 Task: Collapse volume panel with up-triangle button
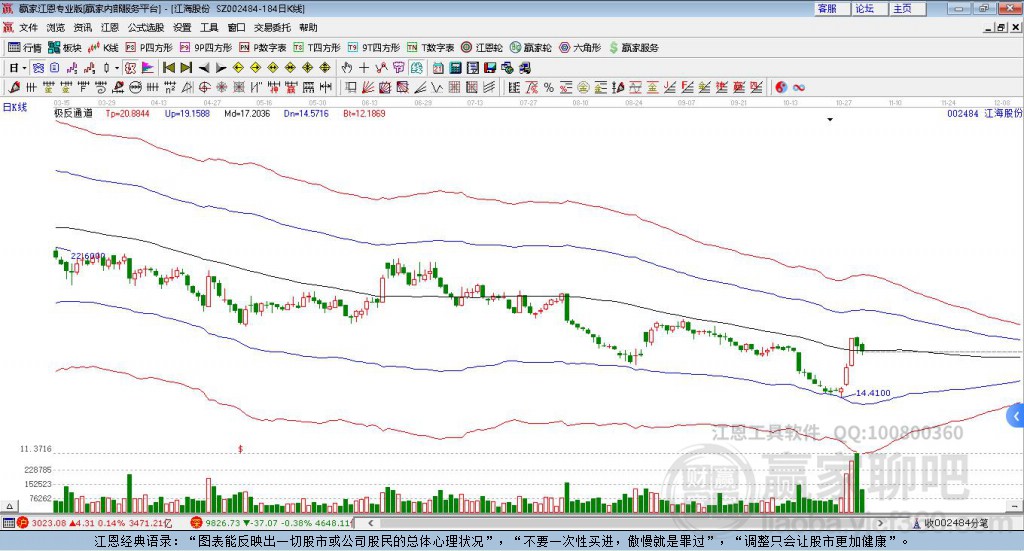tap(9, 506)
